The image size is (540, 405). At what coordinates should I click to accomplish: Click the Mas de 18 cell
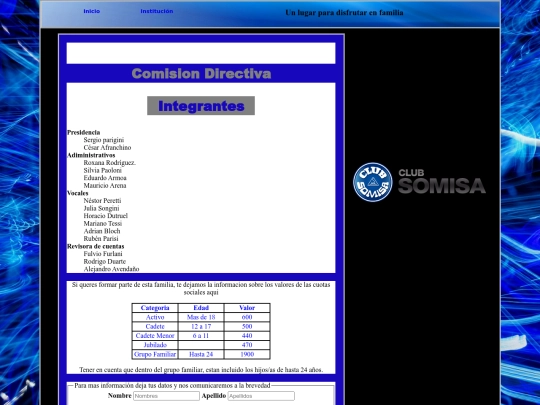[201, 317]
